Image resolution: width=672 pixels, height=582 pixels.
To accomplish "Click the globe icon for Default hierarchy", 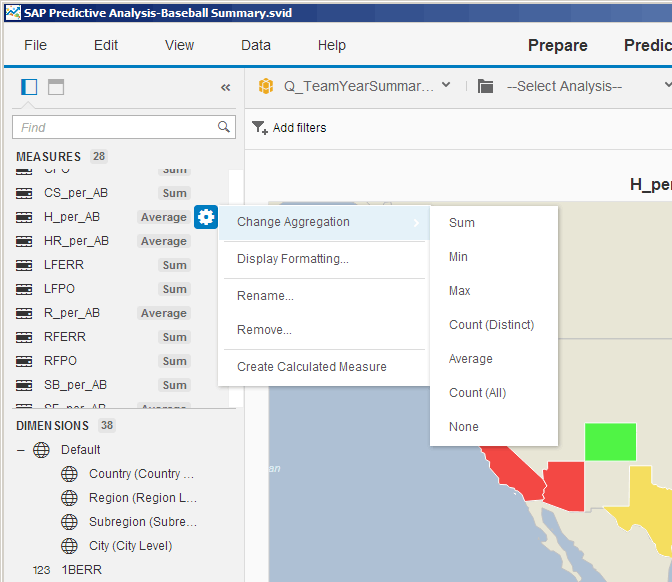I will click(x=41, y=450).
